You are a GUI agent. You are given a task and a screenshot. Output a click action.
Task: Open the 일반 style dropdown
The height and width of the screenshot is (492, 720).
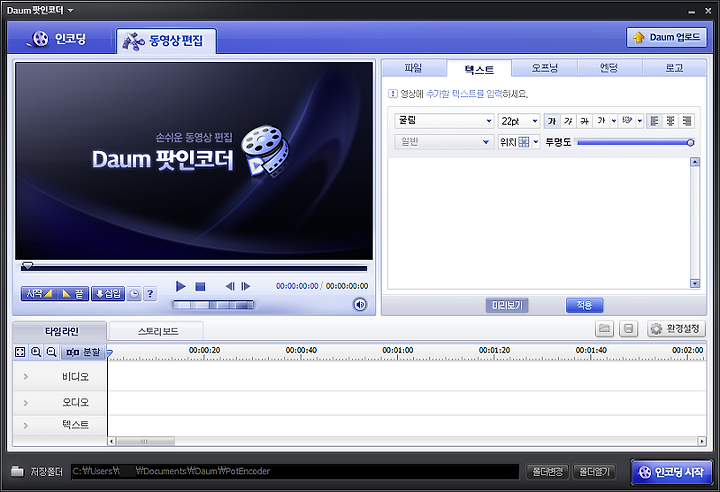(444, 142)
